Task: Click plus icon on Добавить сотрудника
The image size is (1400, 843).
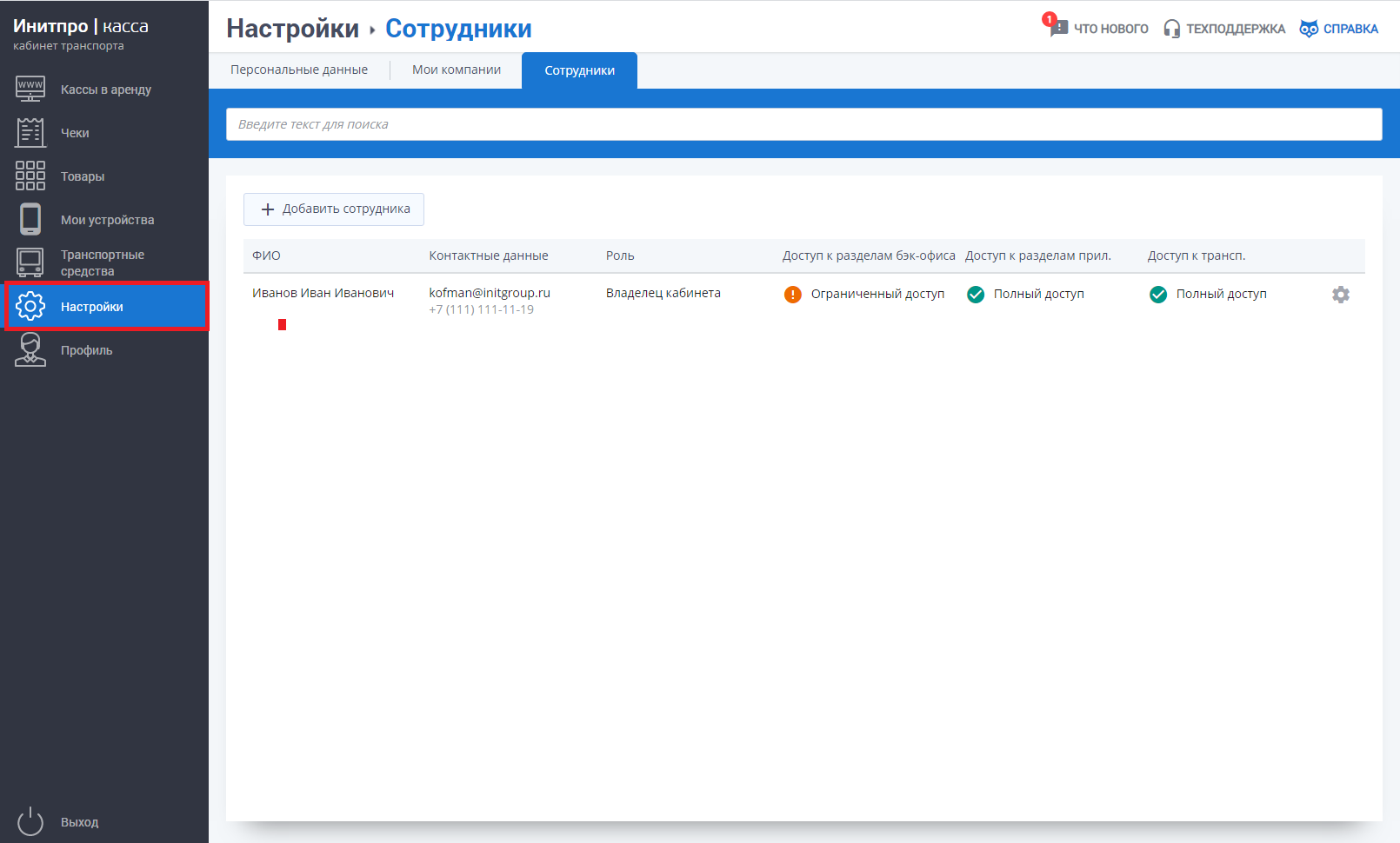Action: click(268, 209)
